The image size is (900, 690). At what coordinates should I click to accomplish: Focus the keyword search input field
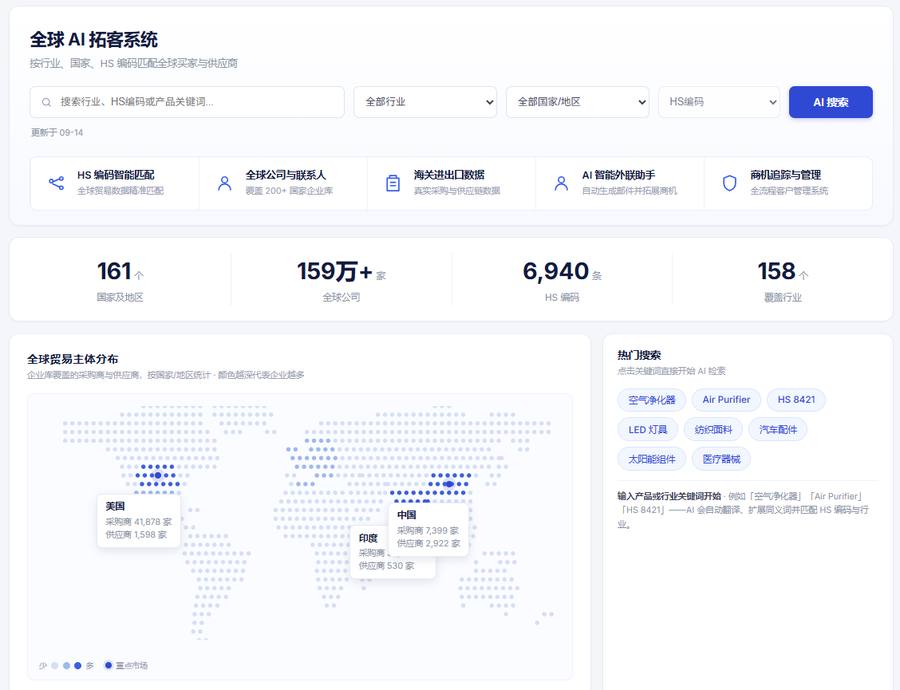pos(187,102)
